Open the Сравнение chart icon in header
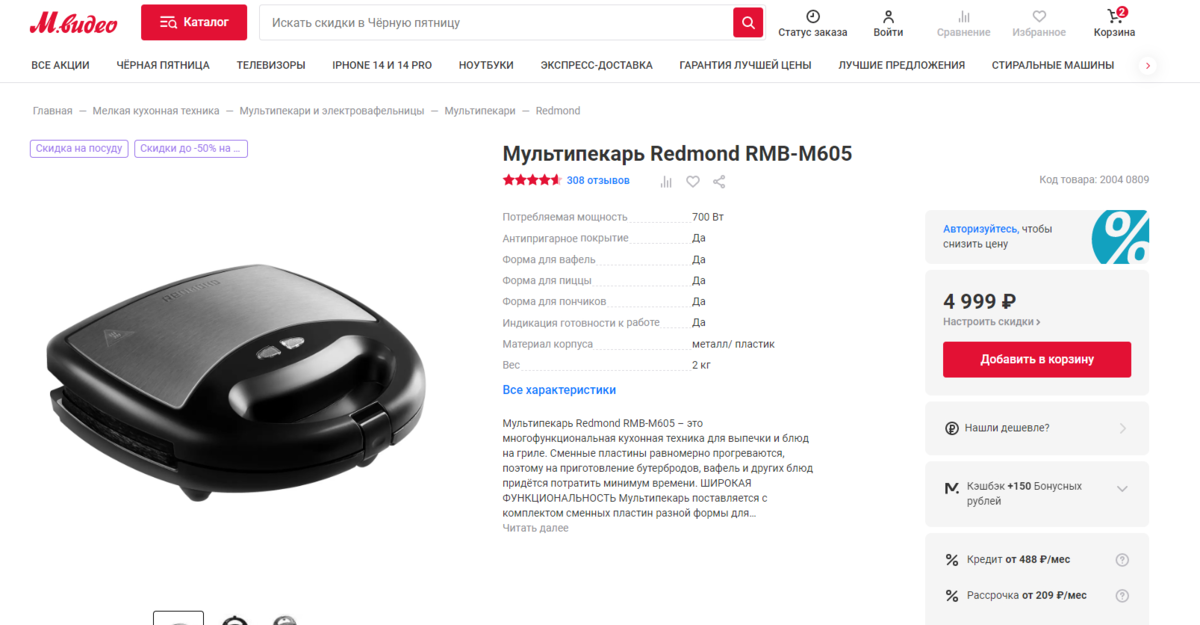Image resolution: width=1200 pixels, height=625 pixels. pos(964,16)
